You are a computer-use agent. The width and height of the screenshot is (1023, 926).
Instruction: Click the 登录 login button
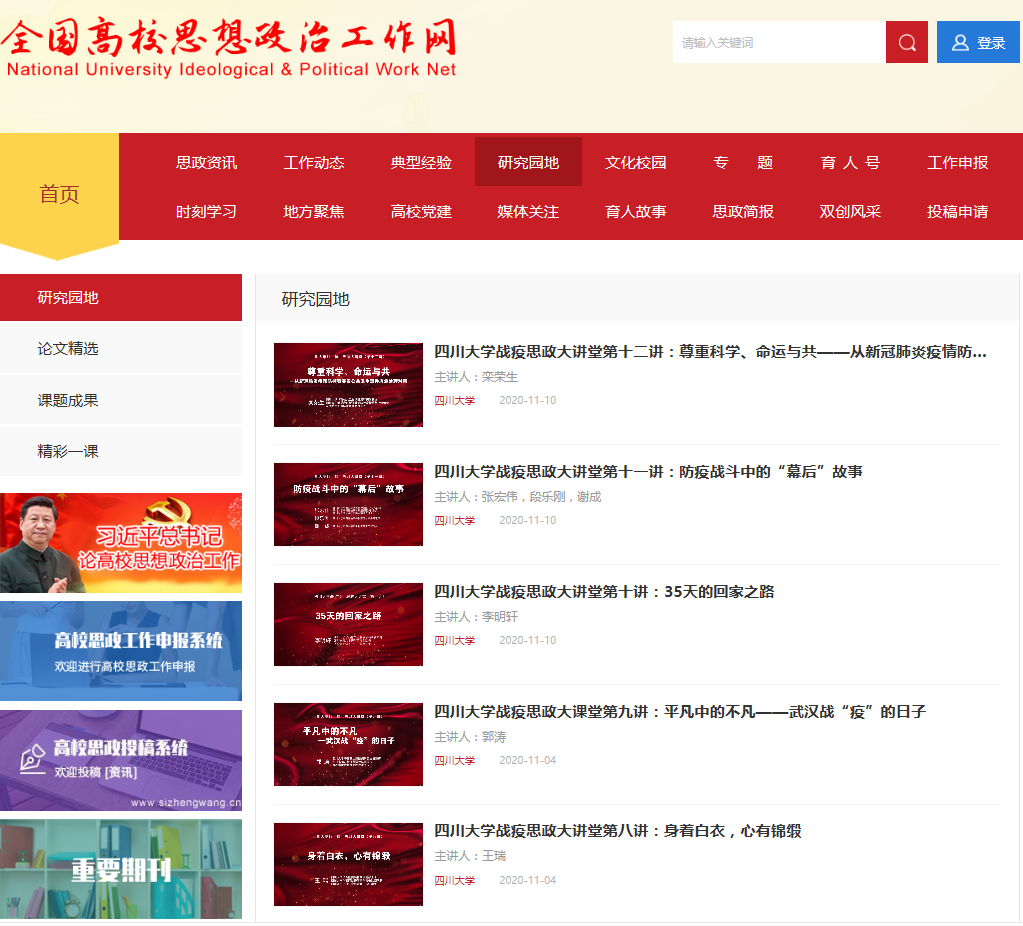(x=978, y=42)
